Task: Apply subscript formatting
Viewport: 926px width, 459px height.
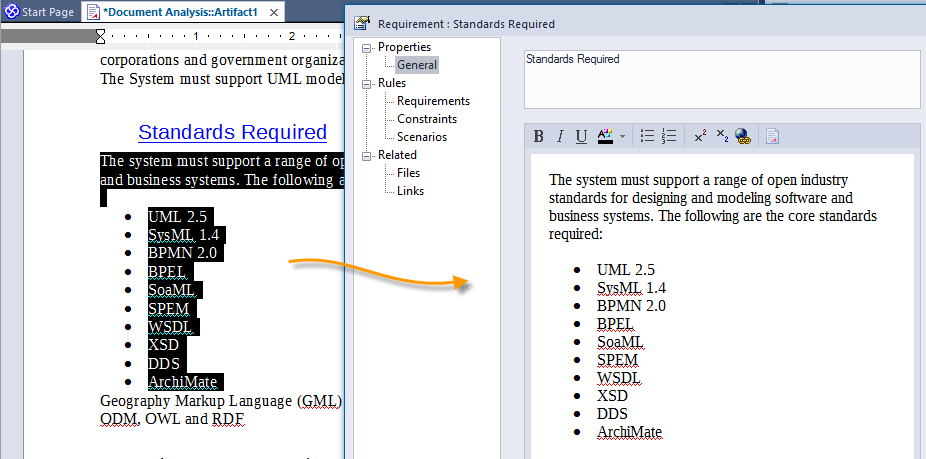Action: click(722, 137)
